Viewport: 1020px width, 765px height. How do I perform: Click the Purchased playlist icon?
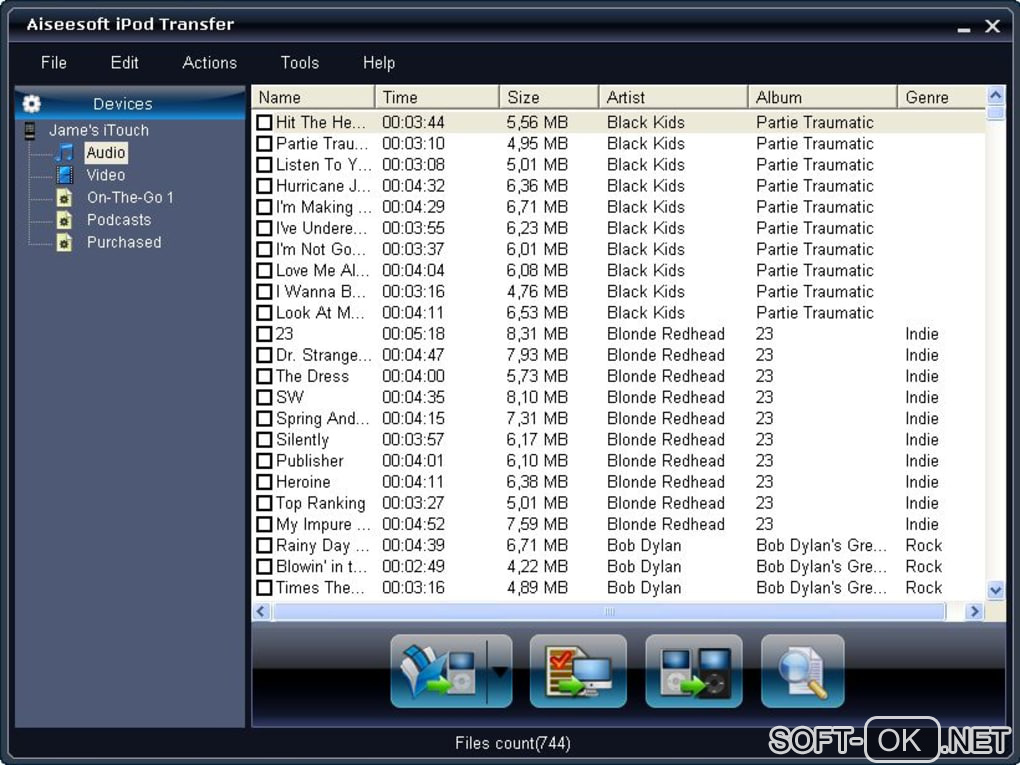(64, 243)
